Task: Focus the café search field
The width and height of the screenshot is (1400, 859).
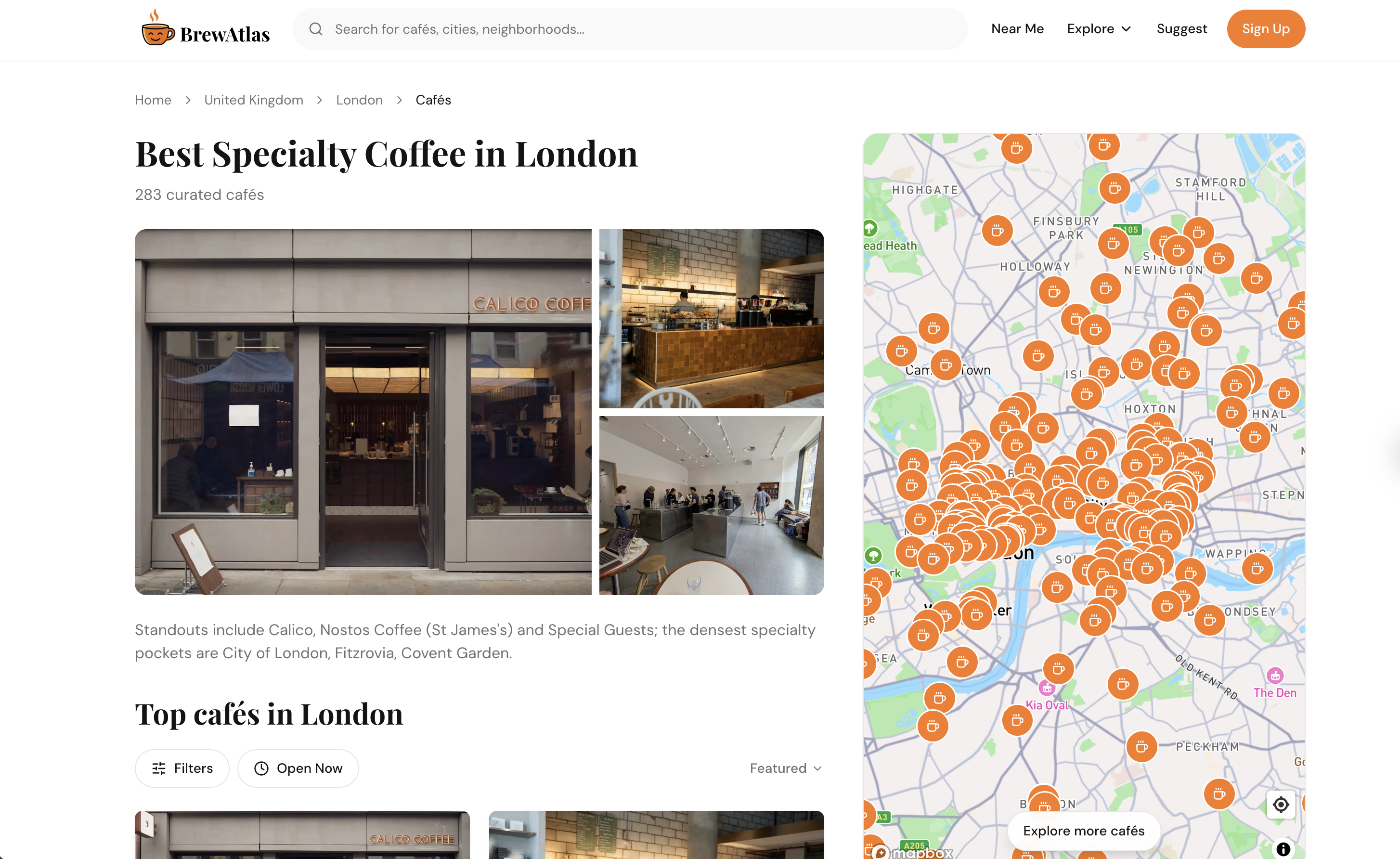Action: [x=630, y=29]
